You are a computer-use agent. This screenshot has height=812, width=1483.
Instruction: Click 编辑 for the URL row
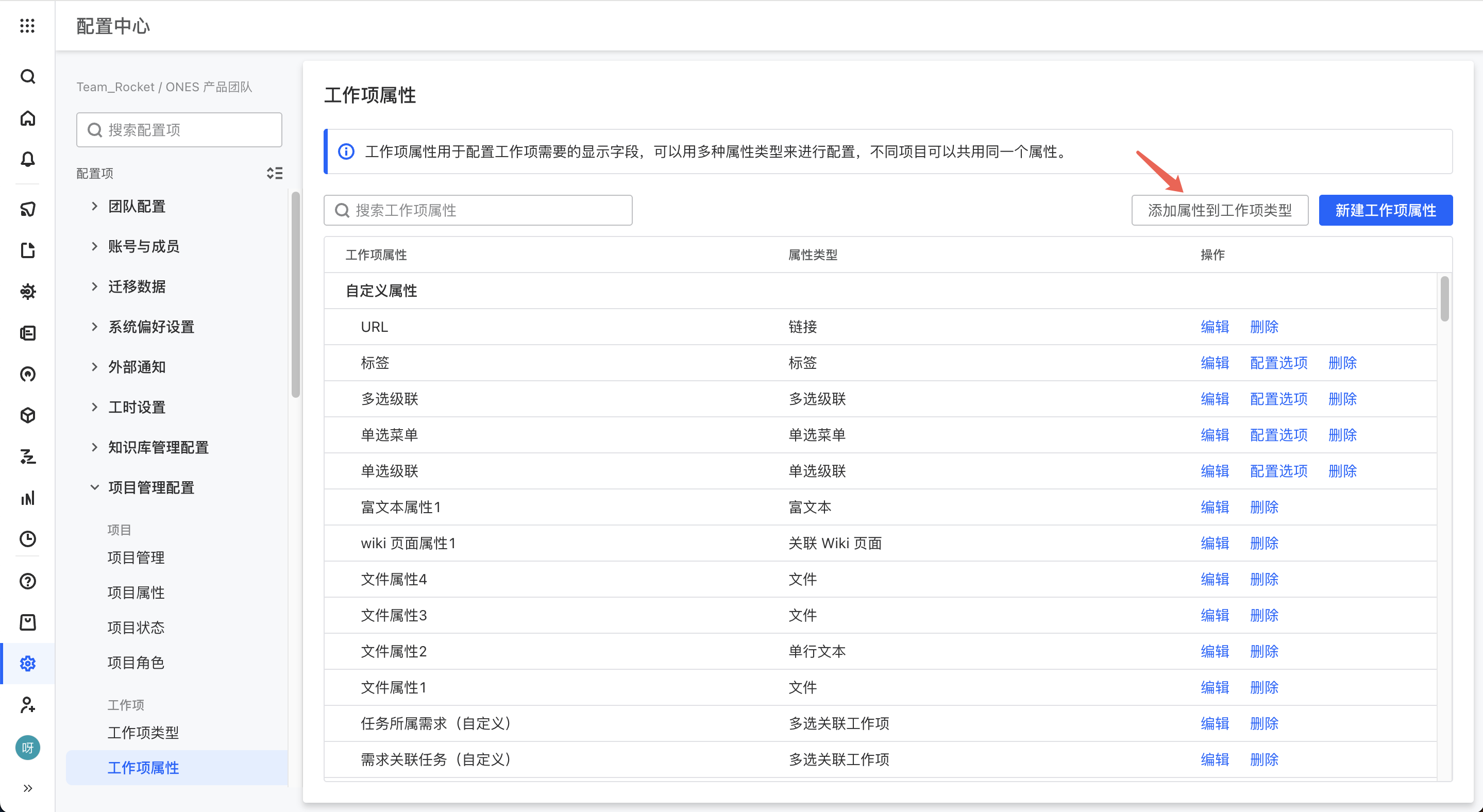pyautogui.click(x=1215, y=327)
